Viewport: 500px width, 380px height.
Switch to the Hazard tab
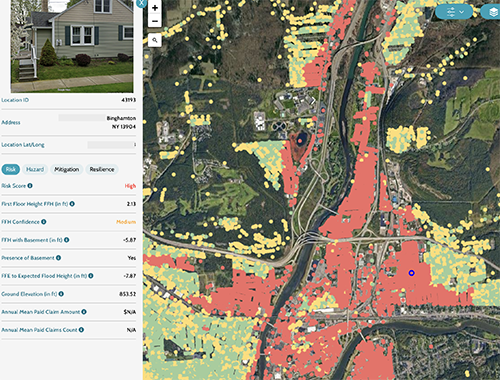click(x=35, y=169)
